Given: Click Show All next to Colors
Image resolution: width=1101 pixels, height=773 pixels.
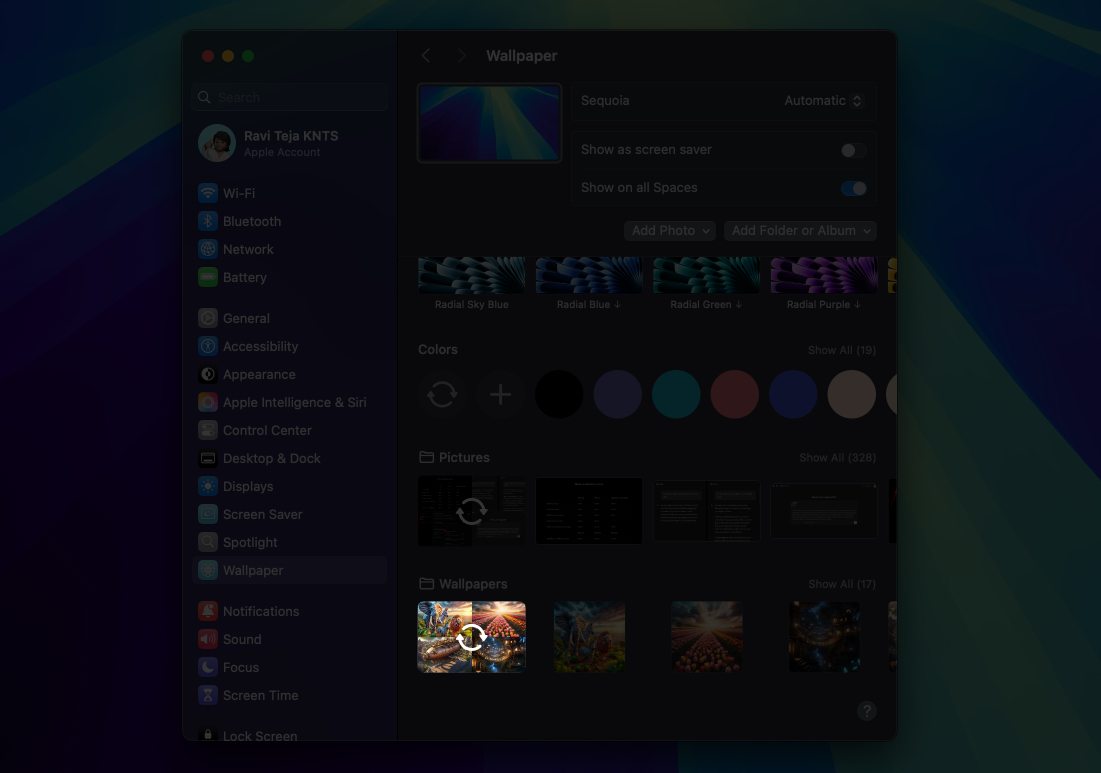Looking at the screenshot, I should pos(842,350).
